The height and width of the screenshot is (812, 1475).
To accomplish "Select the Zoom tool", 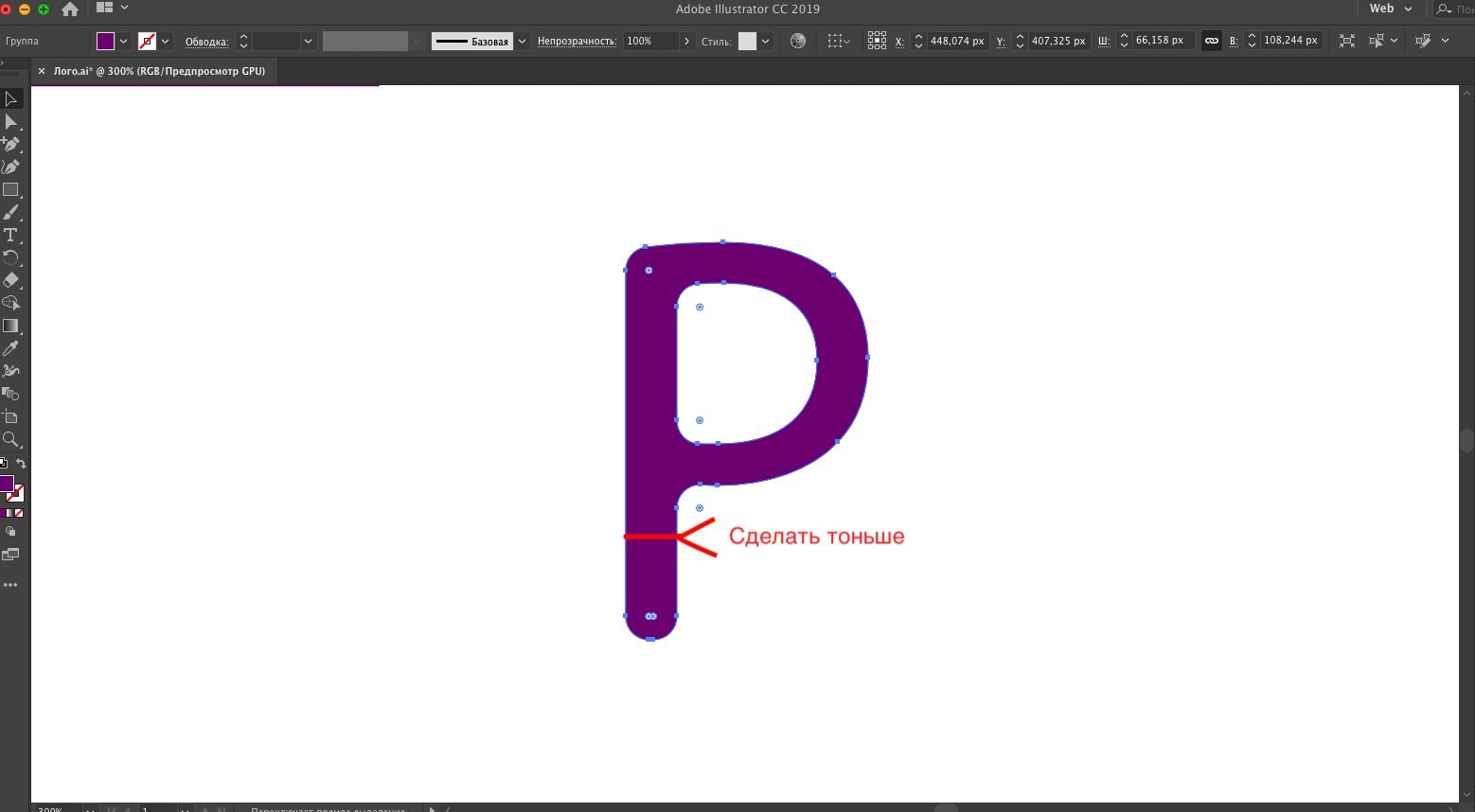I will pyautogui.click(x=11, y=439).
